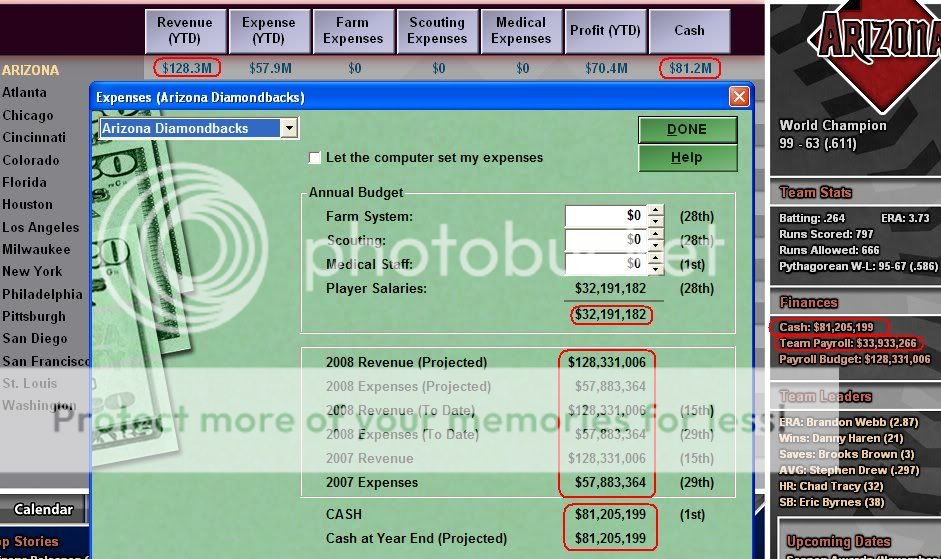Select the Medical Expenses column header
Screen dimensions: 941x559
(521, 31)
